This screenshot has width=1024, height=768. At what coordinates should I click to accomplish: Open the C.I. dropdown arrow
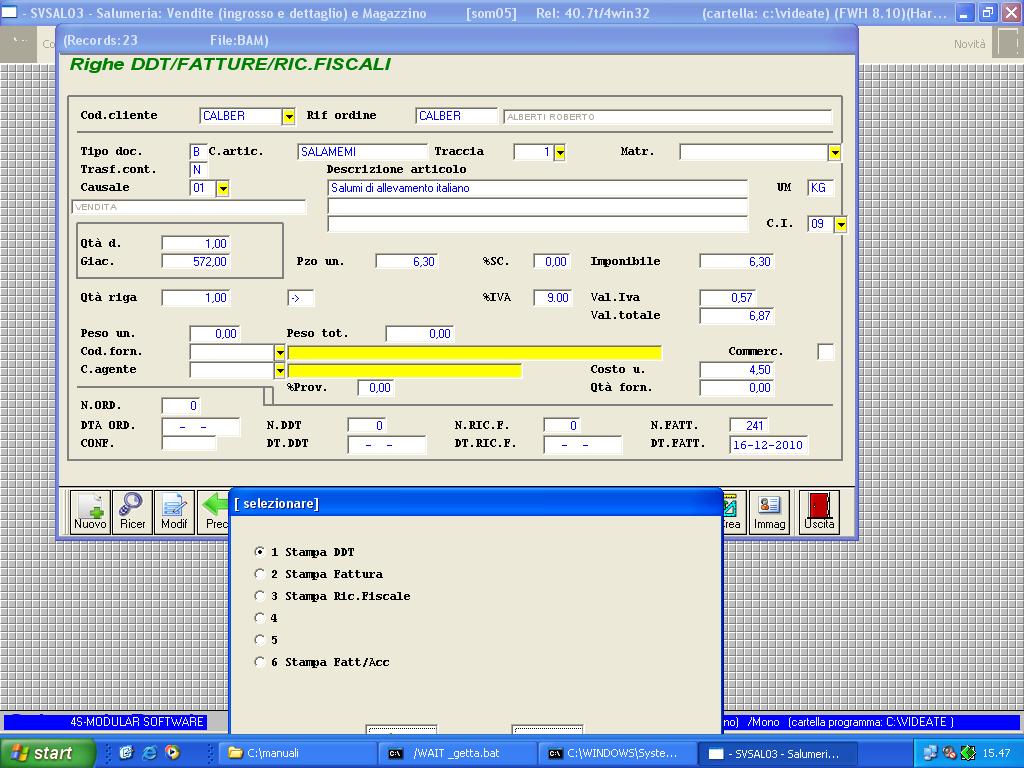click(840, 224)
